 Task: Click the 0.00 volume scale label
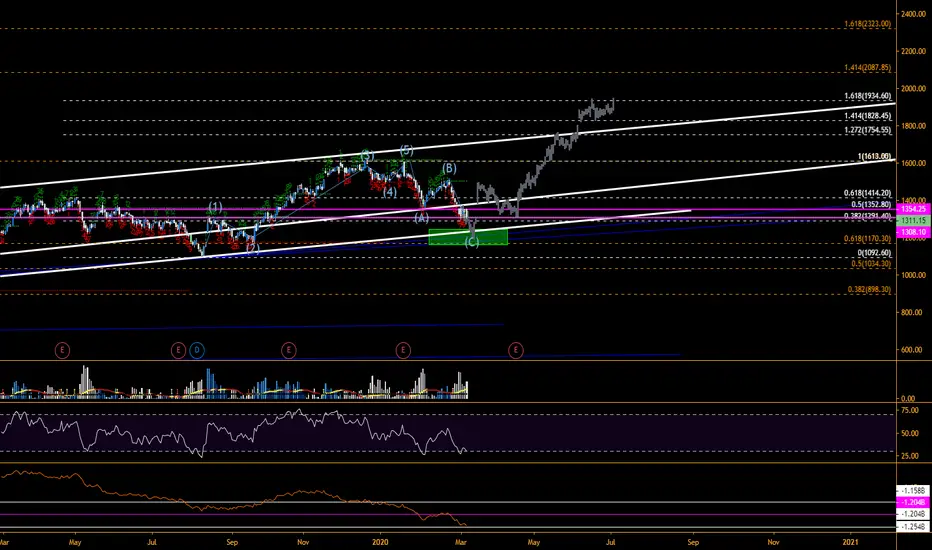click(x=908, y=398)
